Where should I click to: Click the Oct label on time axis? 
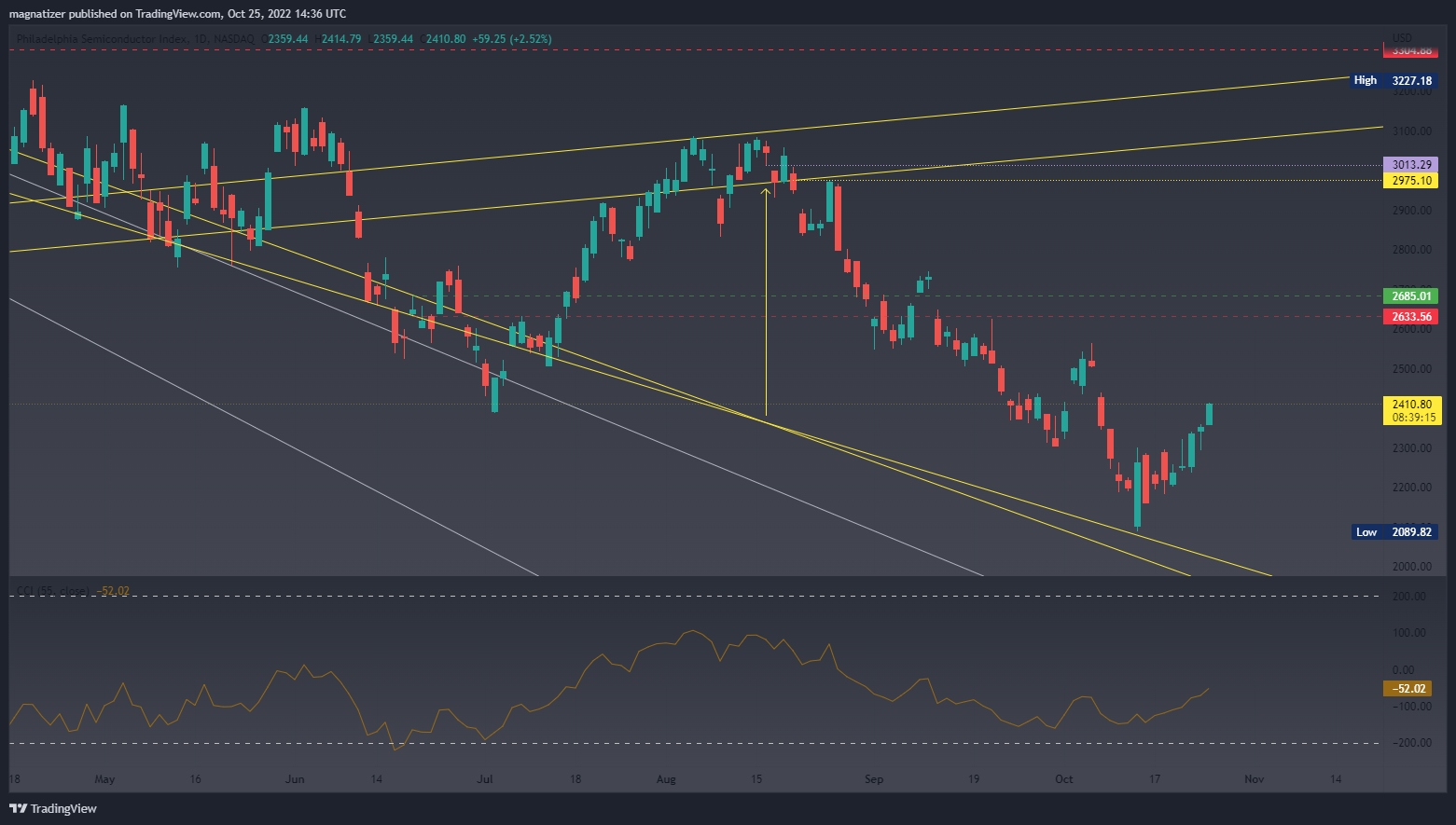point(1064,779)
